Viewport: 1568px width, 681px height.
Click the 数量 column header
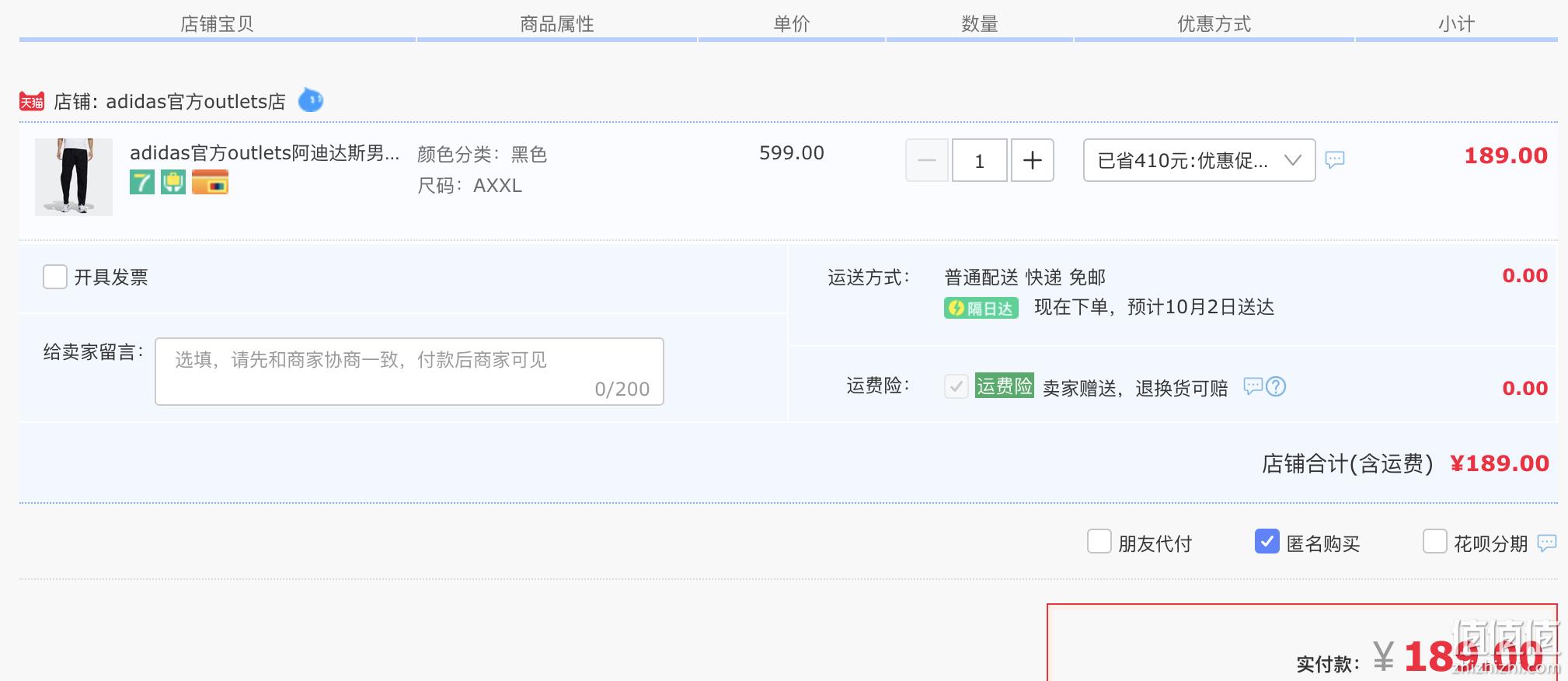980,24
